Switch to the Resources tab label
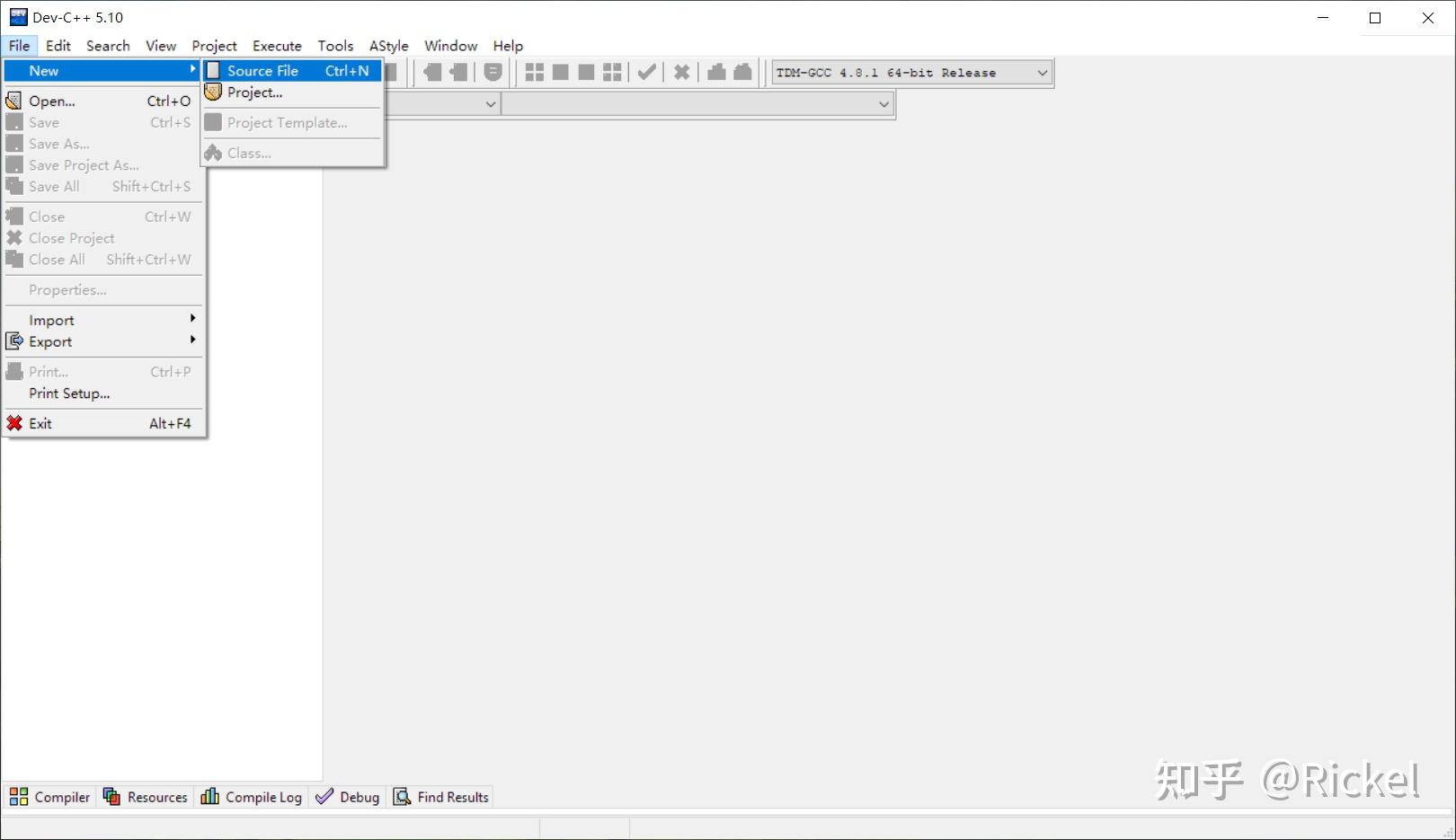The width and height of the screenshot is (1456, 840). [157, 797]
